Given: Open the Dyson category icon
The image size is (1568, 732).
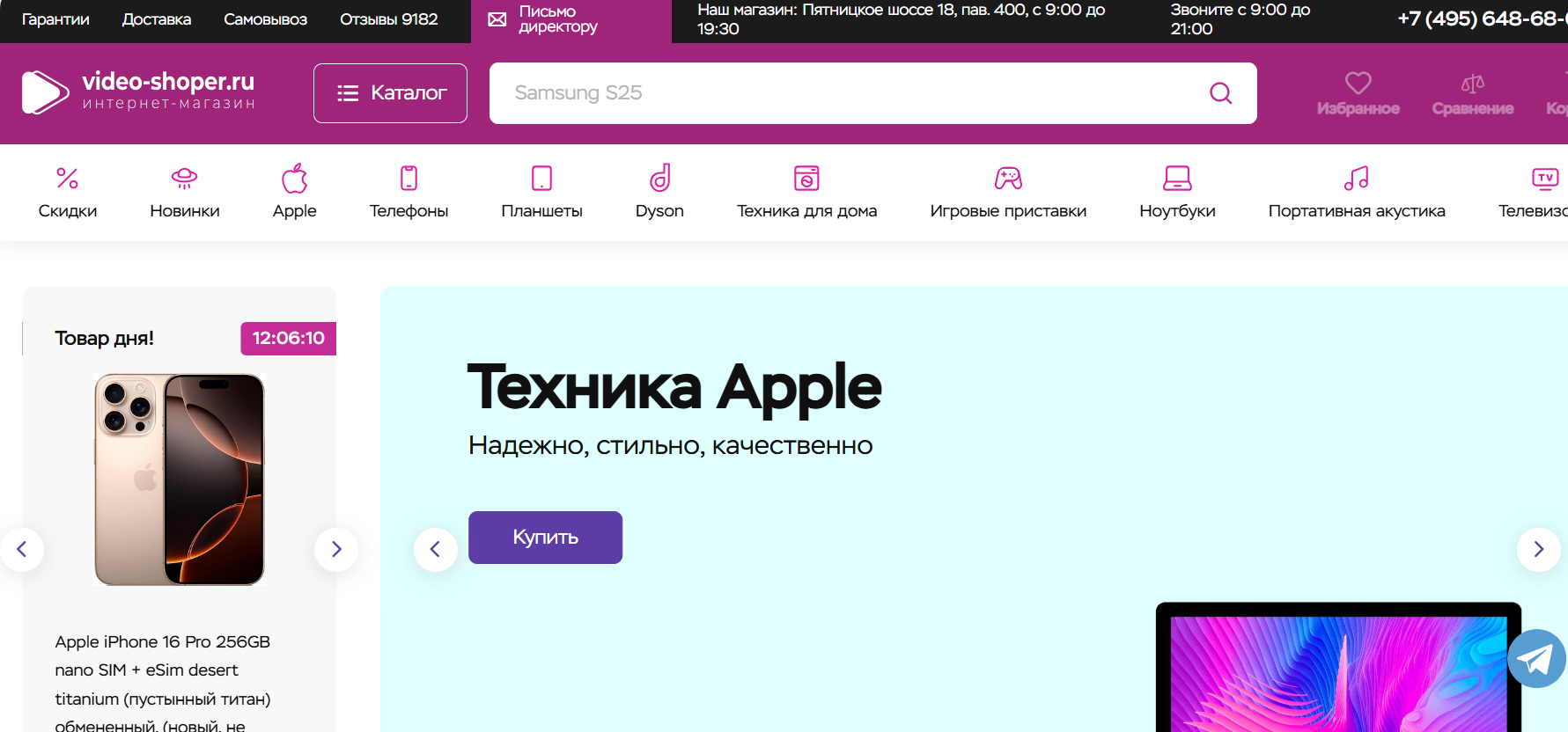Looking at the screenshot, I should point(659,178).
